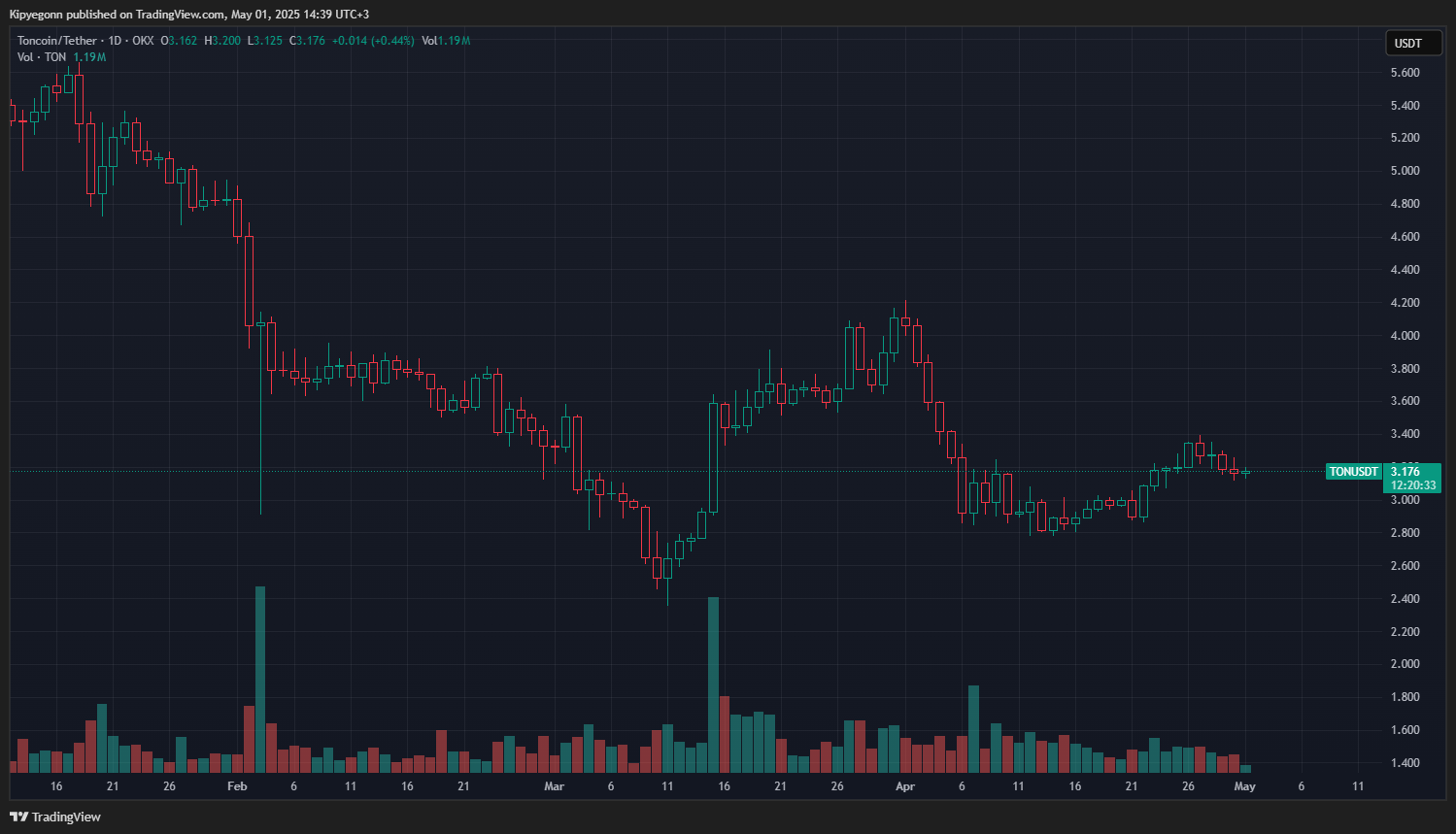
Task: Click the 3.000 price axis label
Action: (1405, 500)
